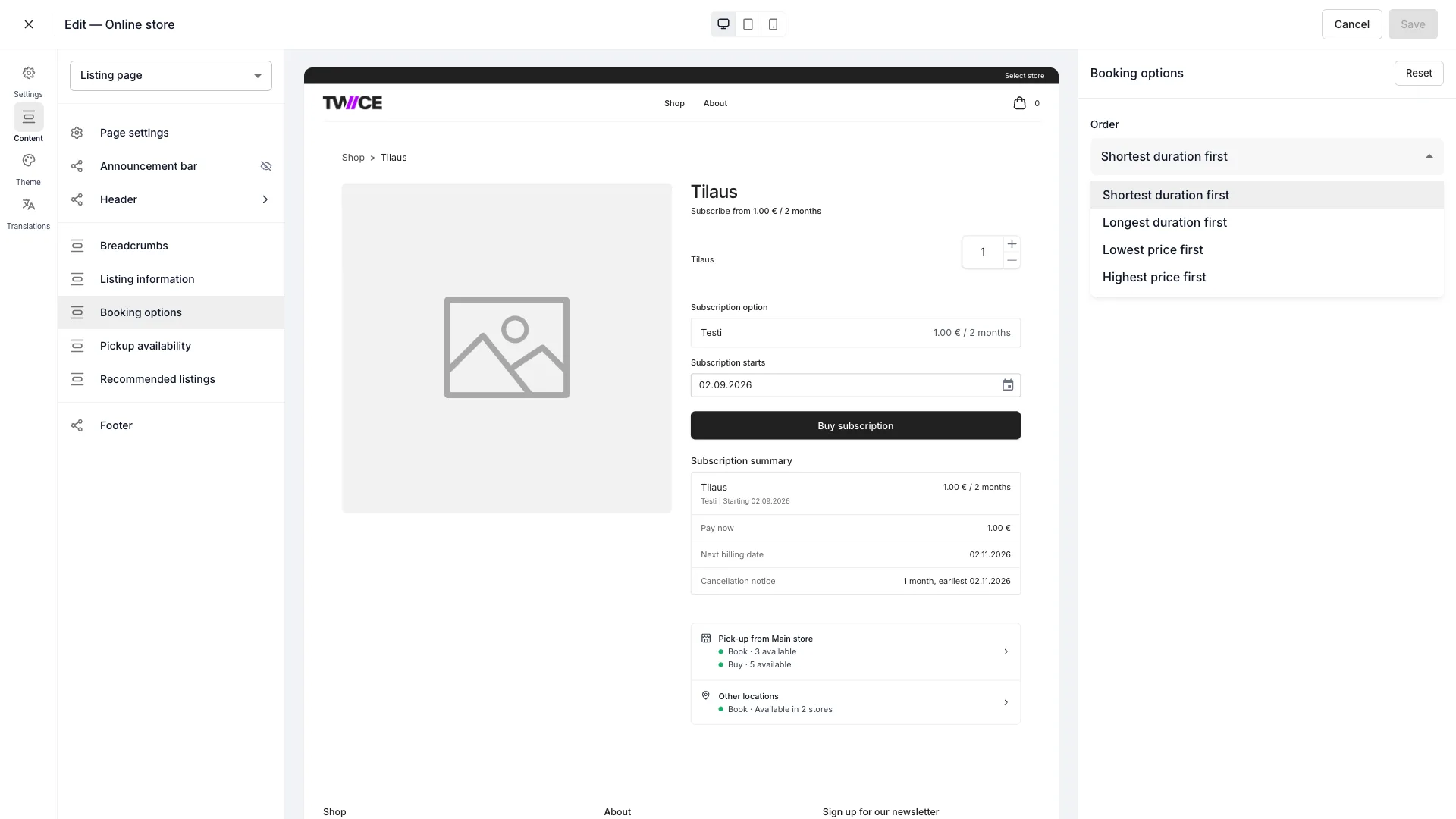The width and height of the screenshot is (1456, 819).
Task: Click the shopping bag cart icon
Action: pyautogui.click(x=1019, y=103)
